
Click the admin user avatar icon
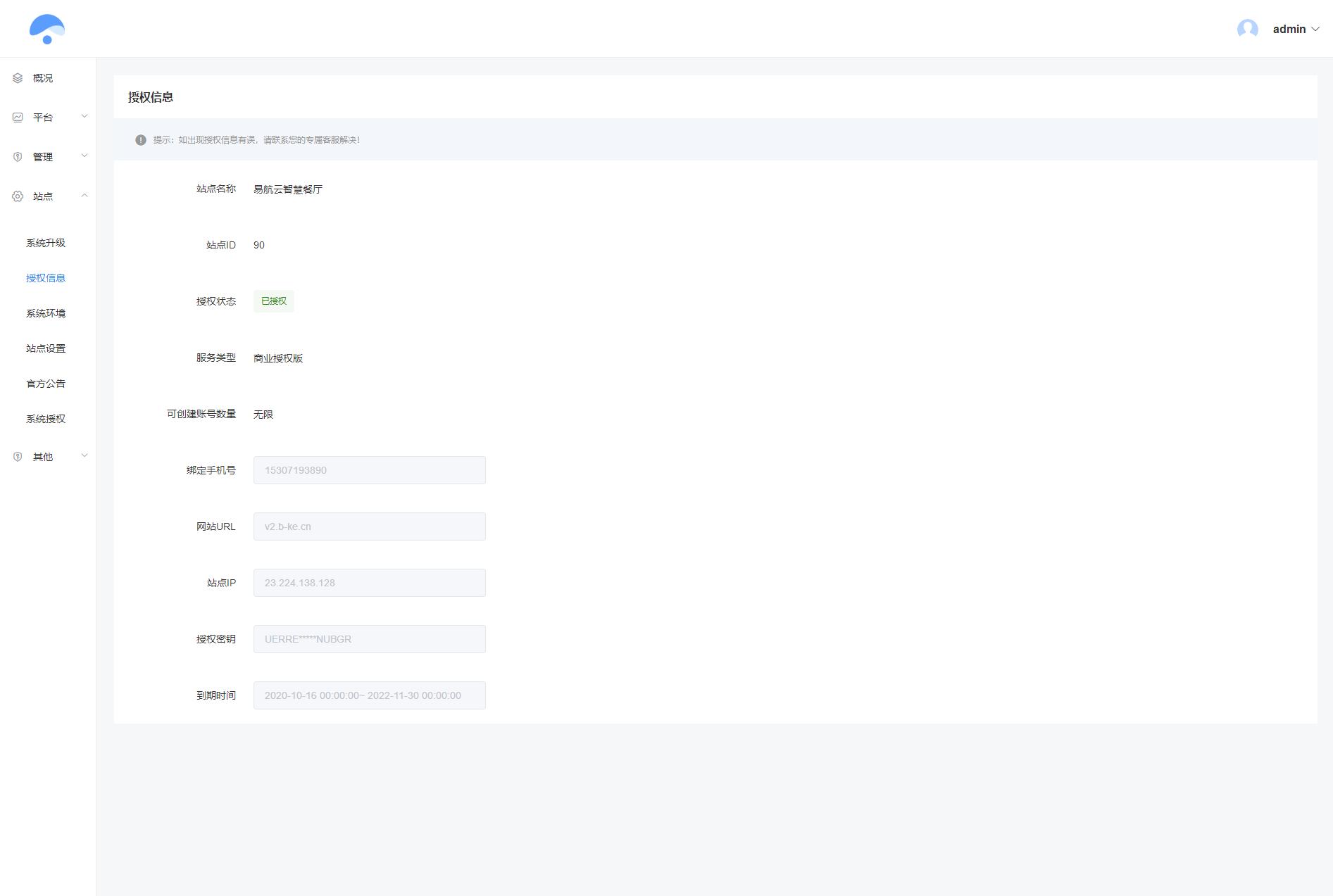(x=1247, y=29)
